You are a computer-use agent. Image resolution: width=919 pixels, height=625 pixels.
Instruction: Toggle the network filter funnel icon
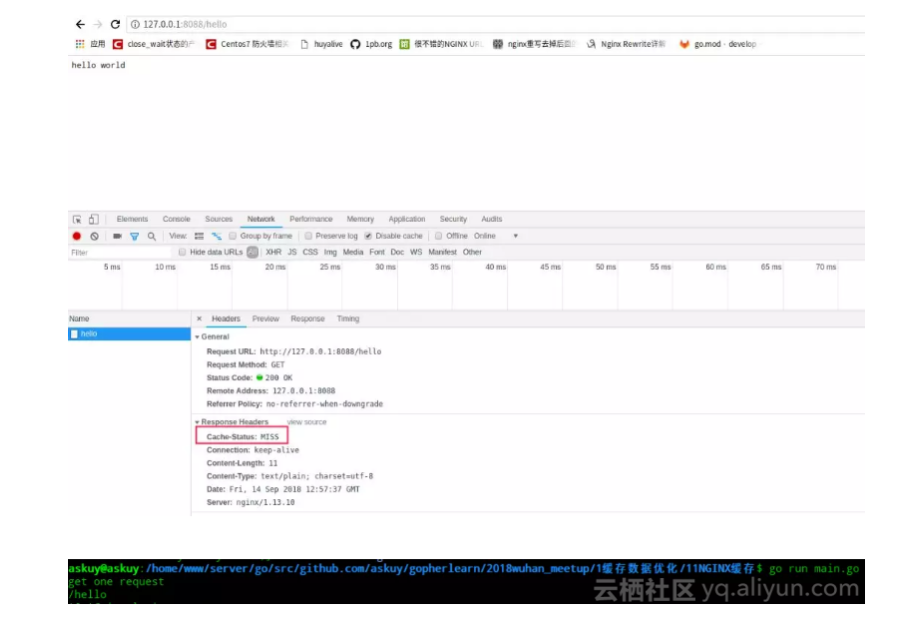tap(134, 236)
